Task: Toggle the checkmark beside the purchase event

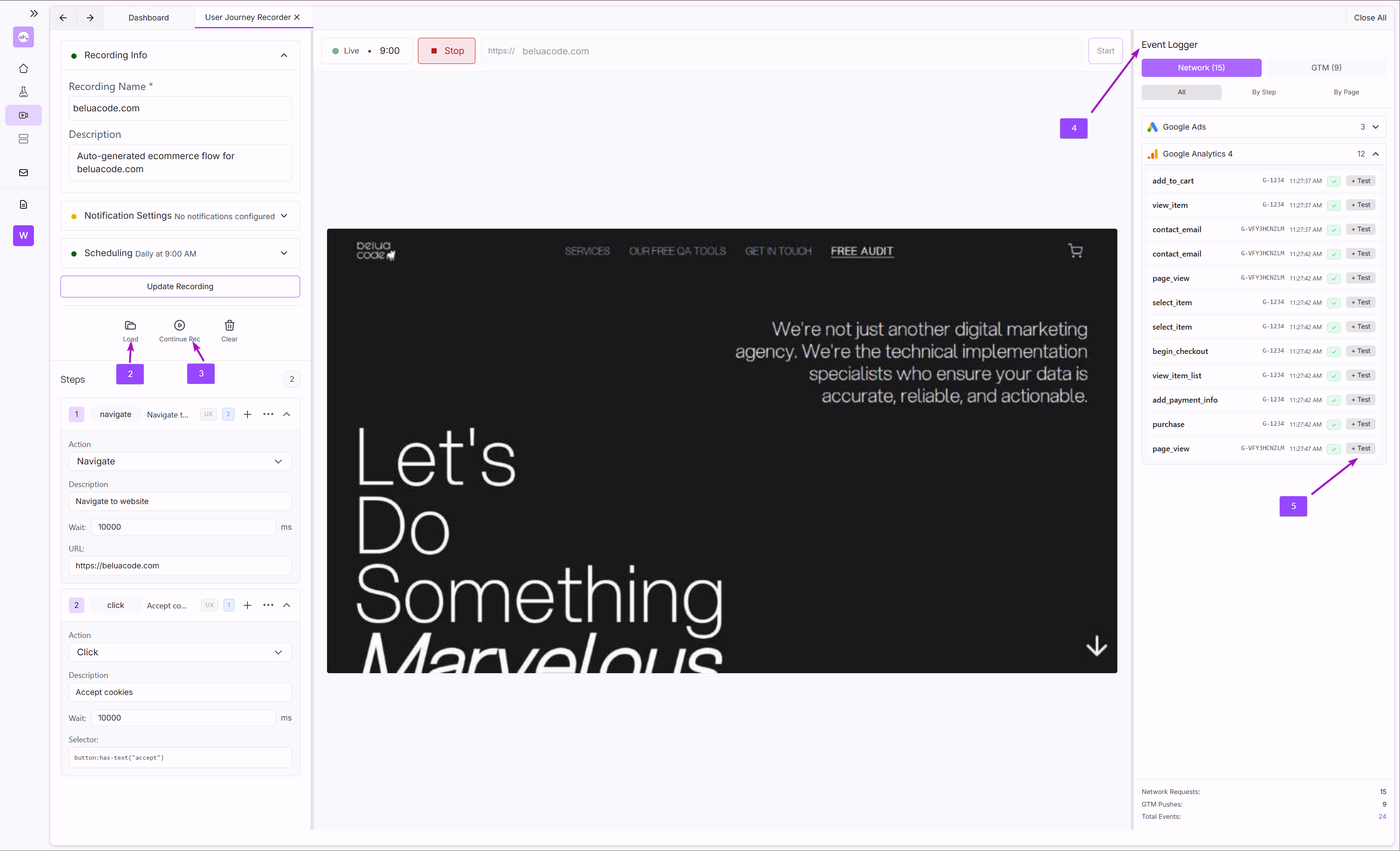Action: click(x=1334, y=424)
